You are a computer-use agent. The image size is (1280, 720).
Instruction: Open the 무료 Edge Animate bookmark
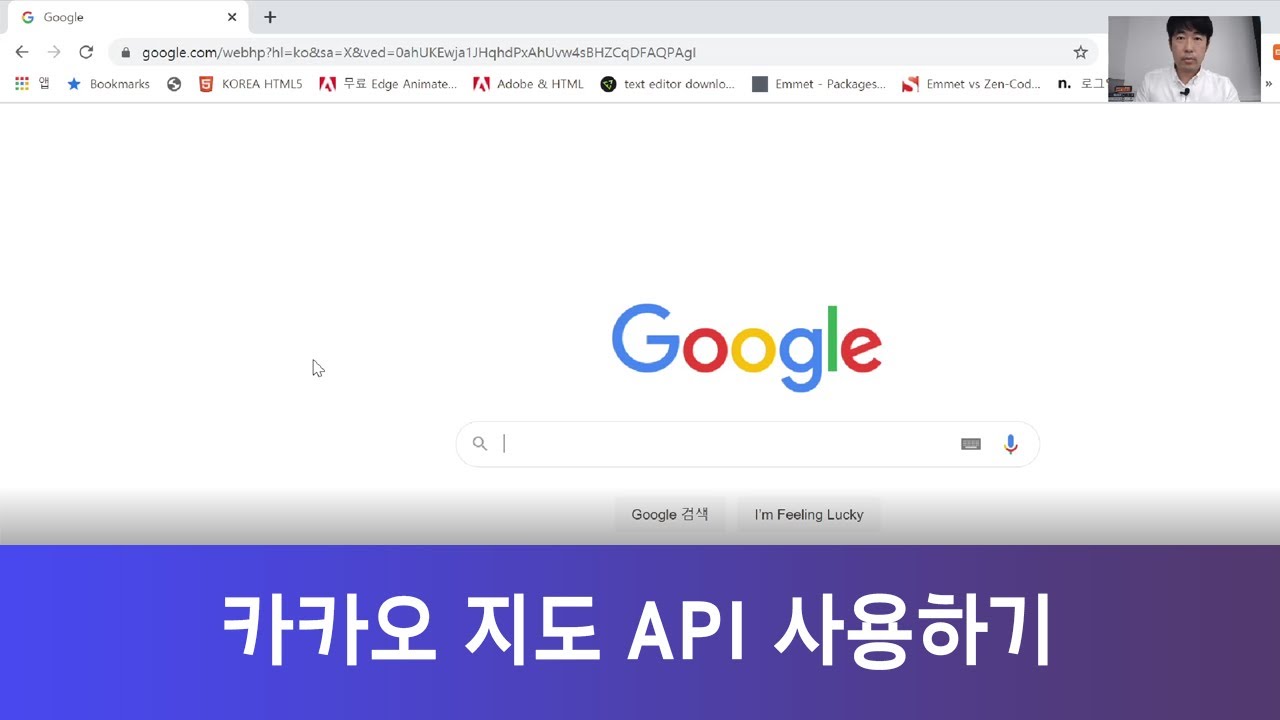point(388,84)
